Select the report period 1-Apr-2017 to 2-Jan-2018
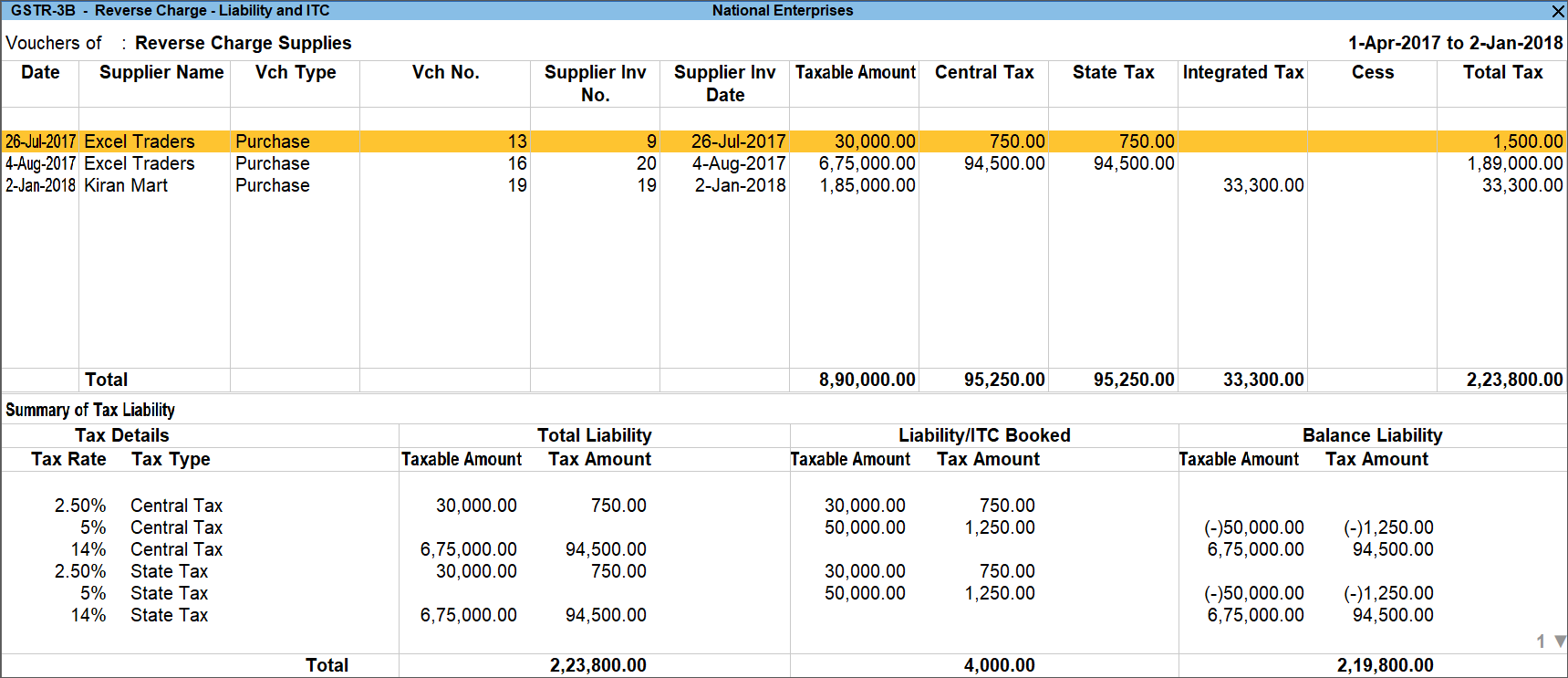Viewport: 1568px width, 678px height. click(x=1455, y=43)
